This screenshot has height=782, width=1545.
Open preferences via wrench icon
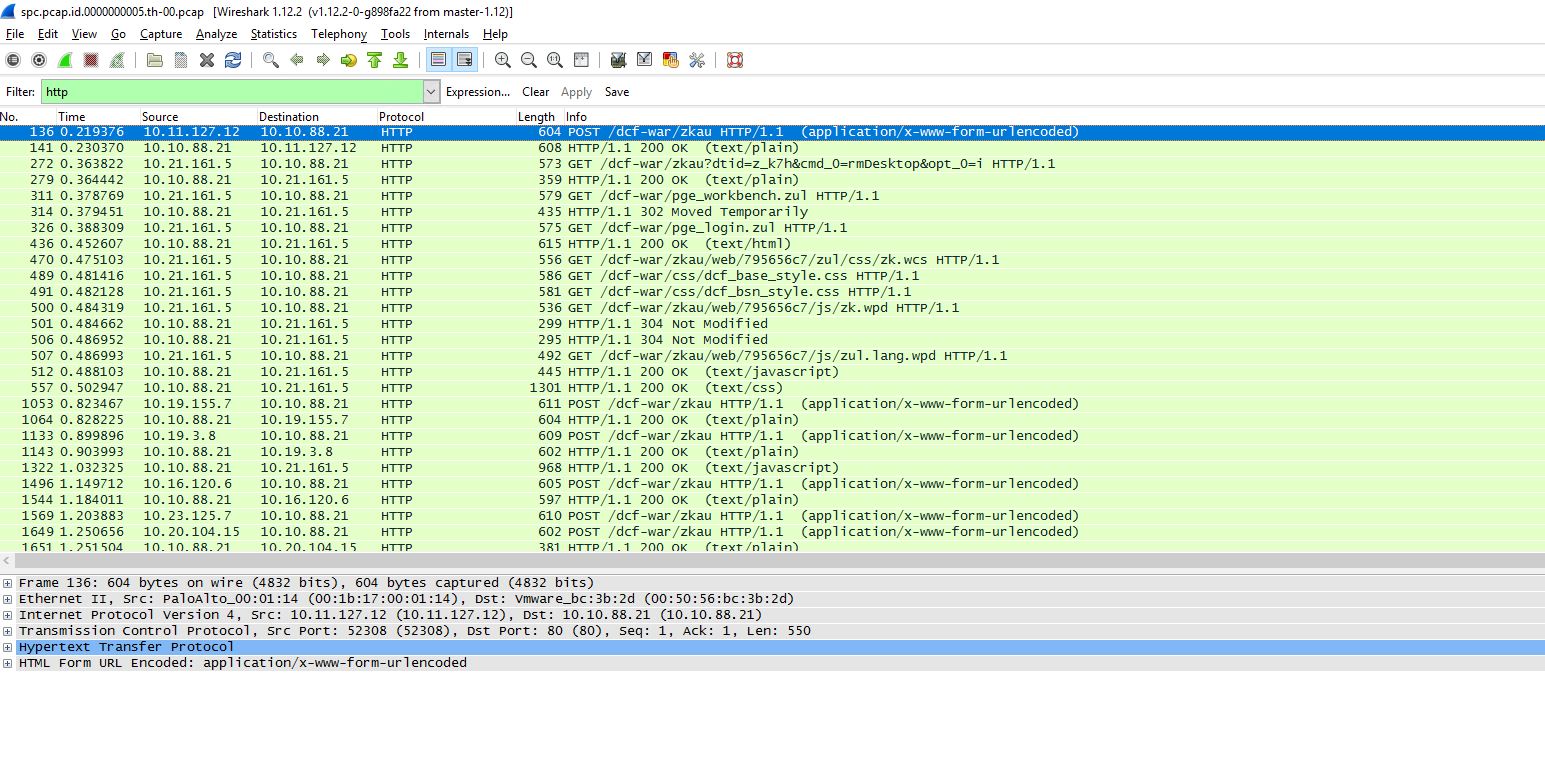pos(697,60)
